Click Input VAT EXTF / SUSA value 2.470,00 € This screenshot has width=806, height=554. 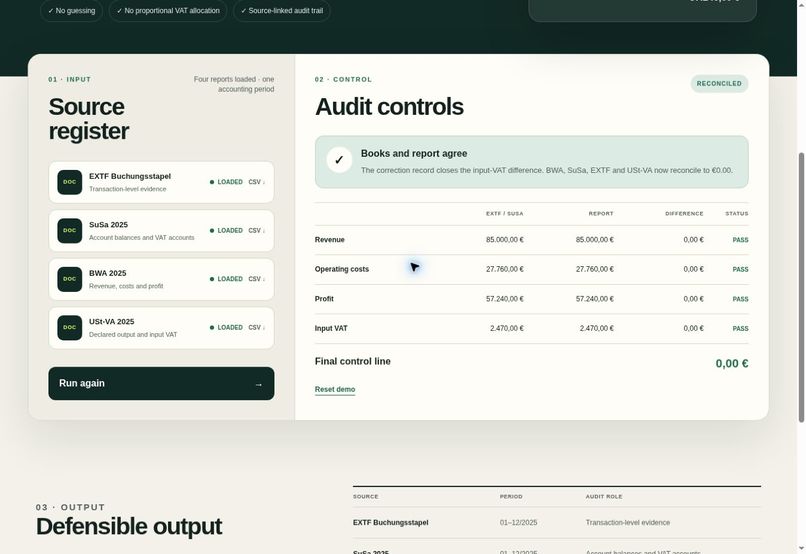pyautogui.click(x=507, y=328)
